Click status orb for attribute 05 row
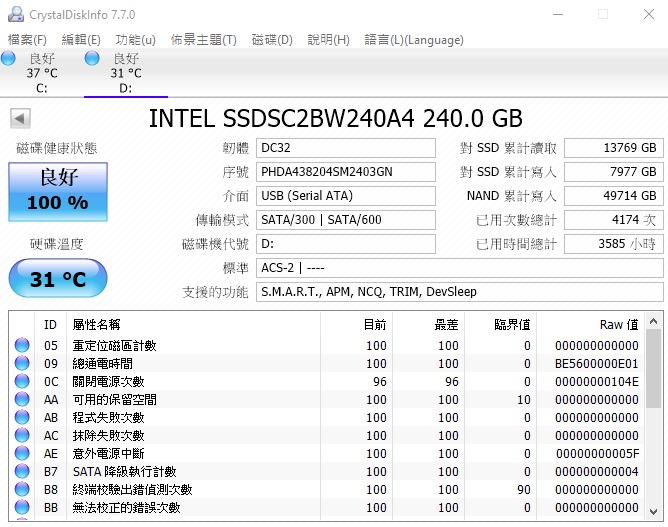 (22, 345)
